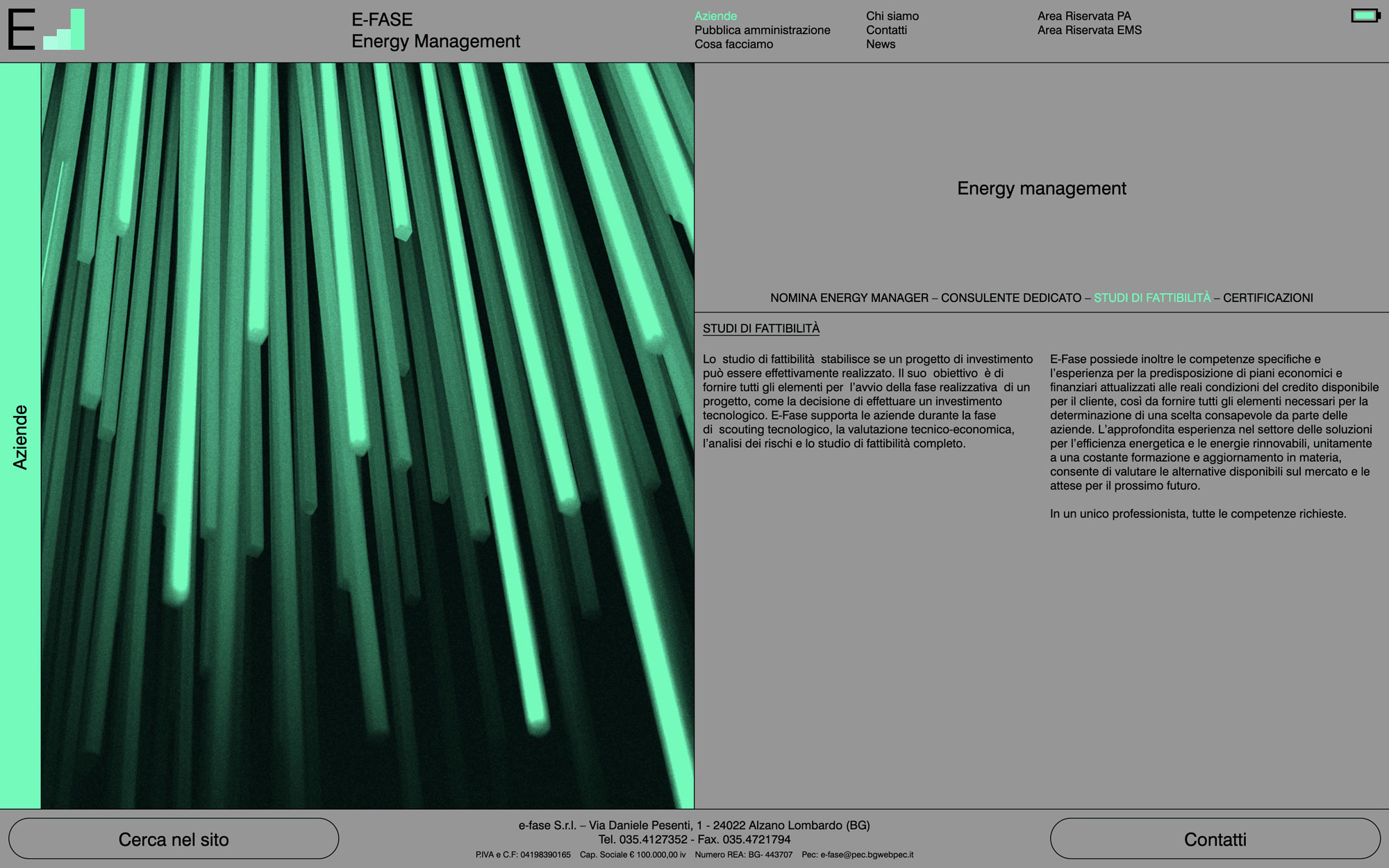Switch to the Consulente Dedicato tab

point(1010,298)
